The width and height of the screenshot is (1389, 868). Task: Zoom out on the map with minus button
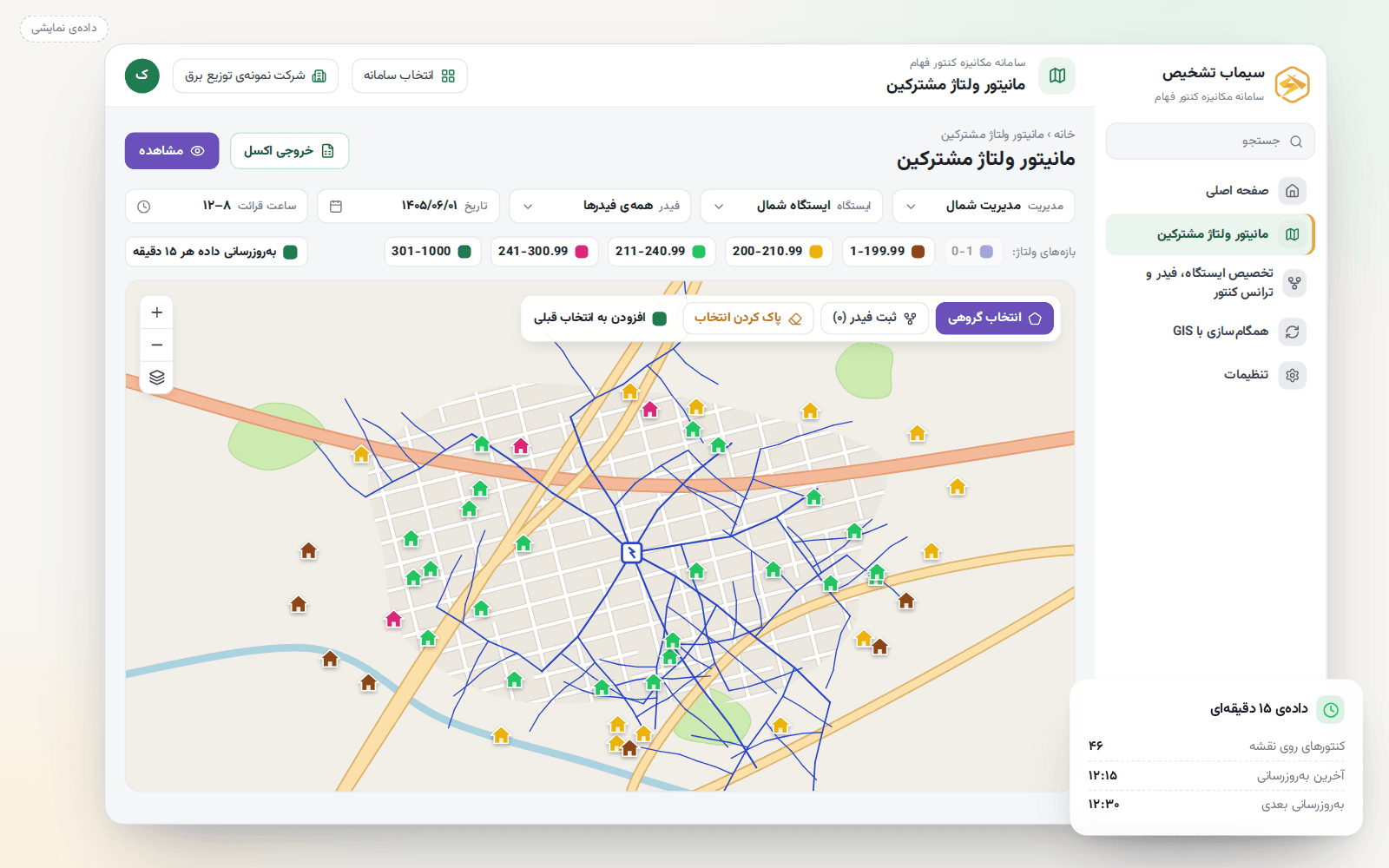click(x=156, y=345)
